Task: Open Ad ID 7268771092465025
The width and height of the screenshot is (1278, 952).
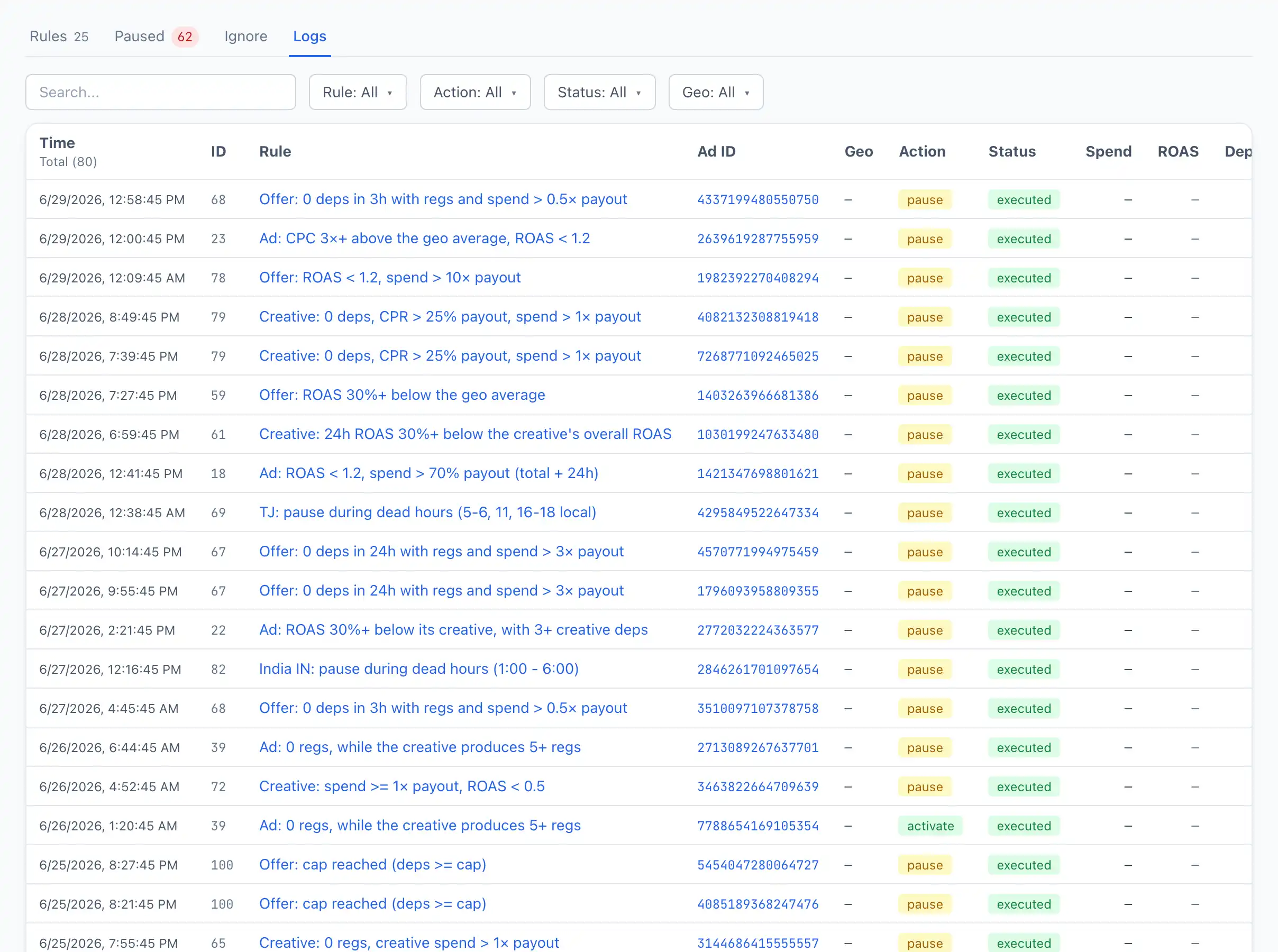Action: pyautogui.click(x=757, y=356)
